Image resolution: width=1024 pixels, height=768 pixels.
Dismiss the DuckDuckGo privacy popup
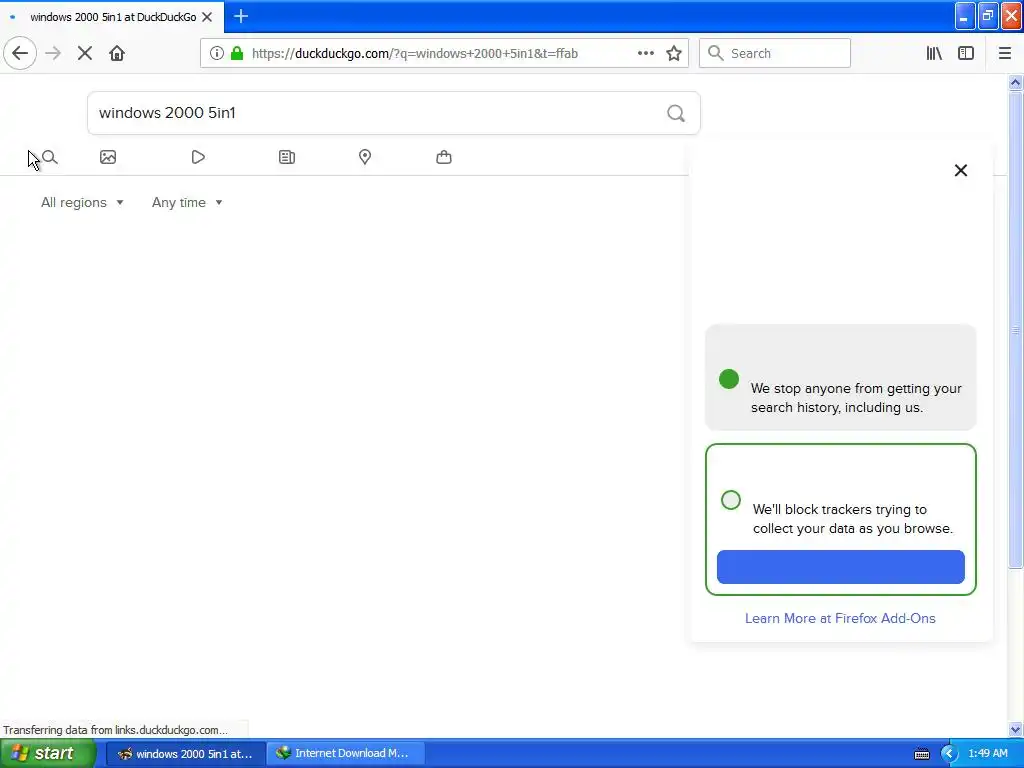coord(961,170)
